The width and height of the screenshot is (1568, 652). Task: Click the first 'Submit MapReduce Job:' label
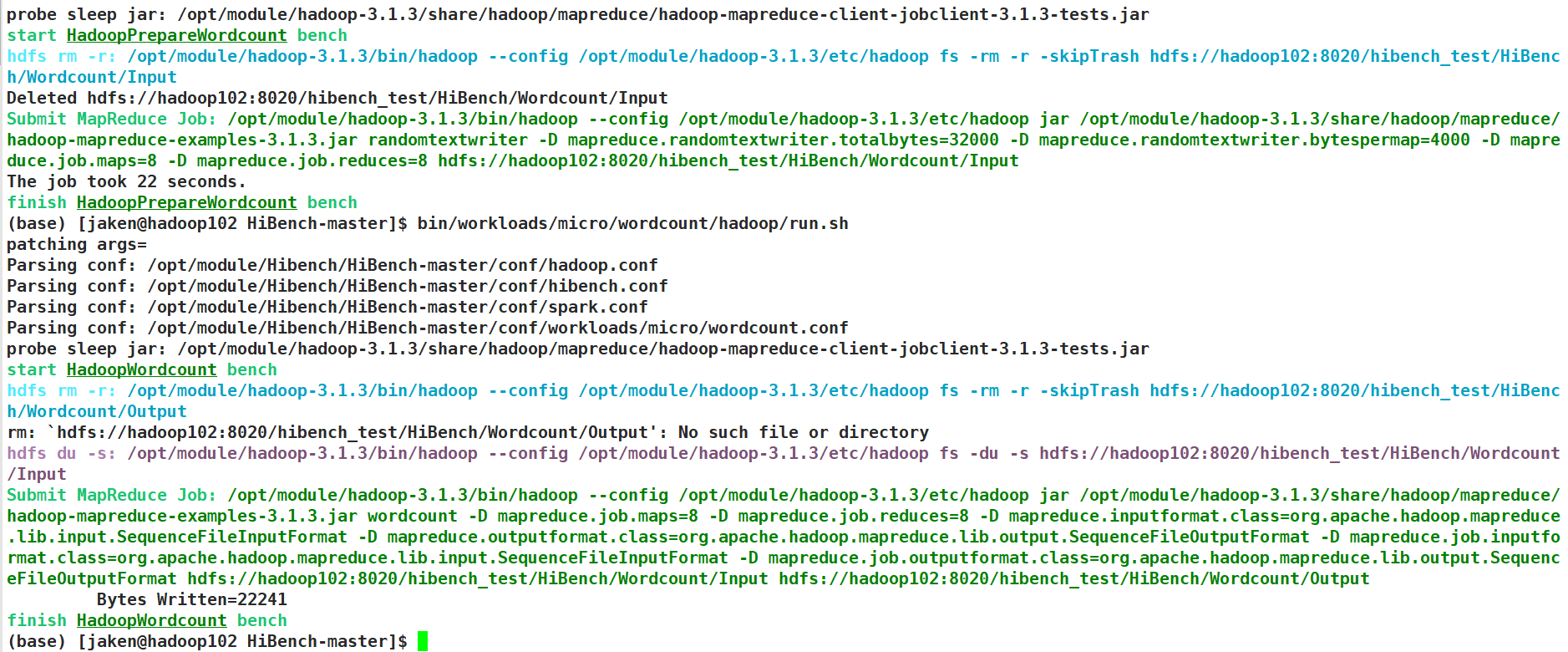coord(112,119)
